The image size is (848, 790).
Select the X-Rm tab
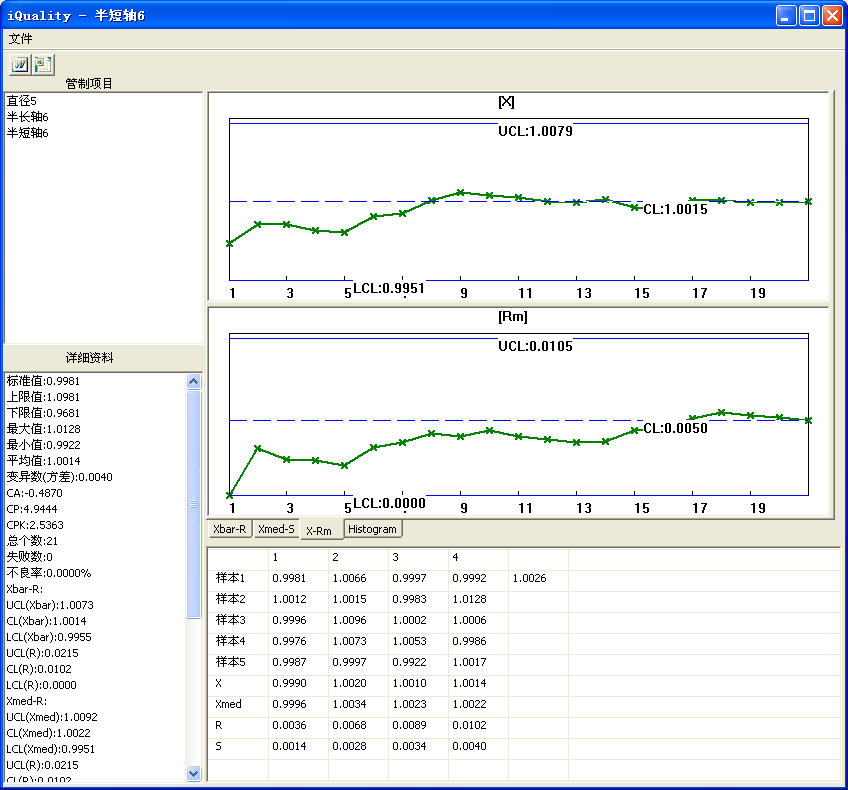click(x=321, y=530)
